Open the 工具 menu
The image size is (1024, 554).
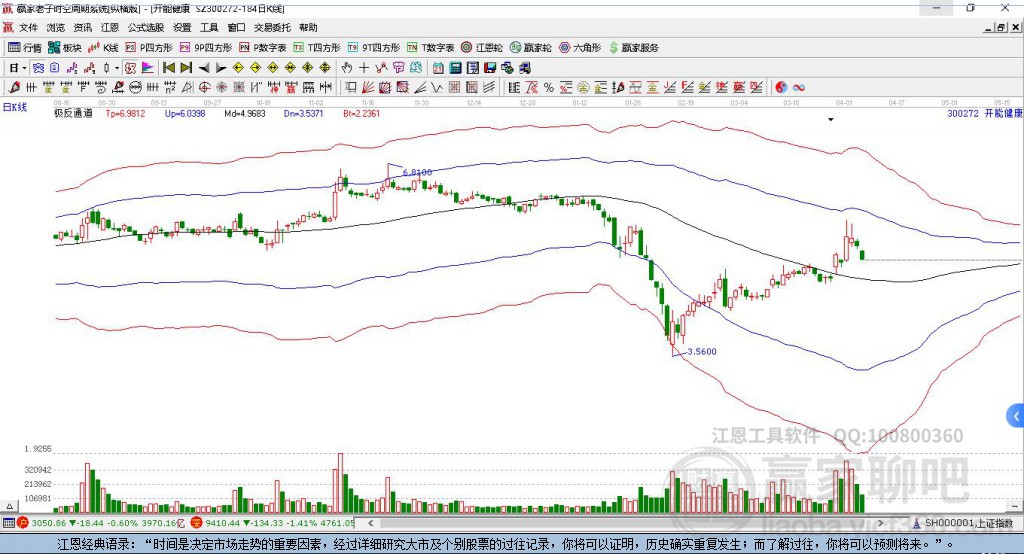click(209, 27)
